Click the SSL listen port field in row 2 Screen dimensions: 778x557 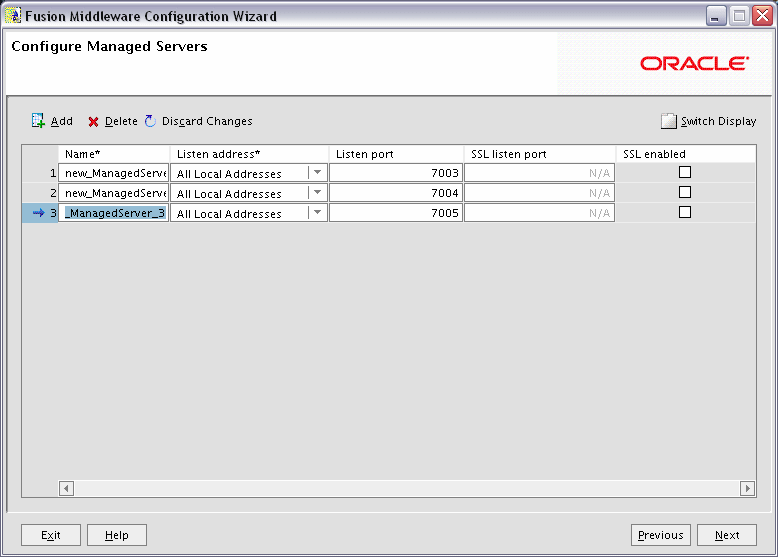pyautogui.click(x=539, y=192)
